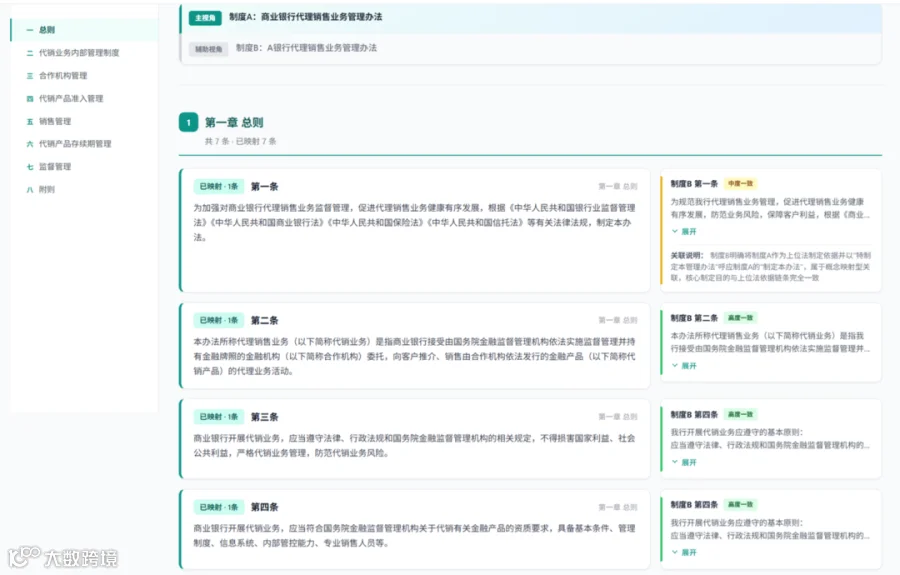Click 已映射·1条 badge on 第一条
This screenshot has width=900, height=575.
219,187
